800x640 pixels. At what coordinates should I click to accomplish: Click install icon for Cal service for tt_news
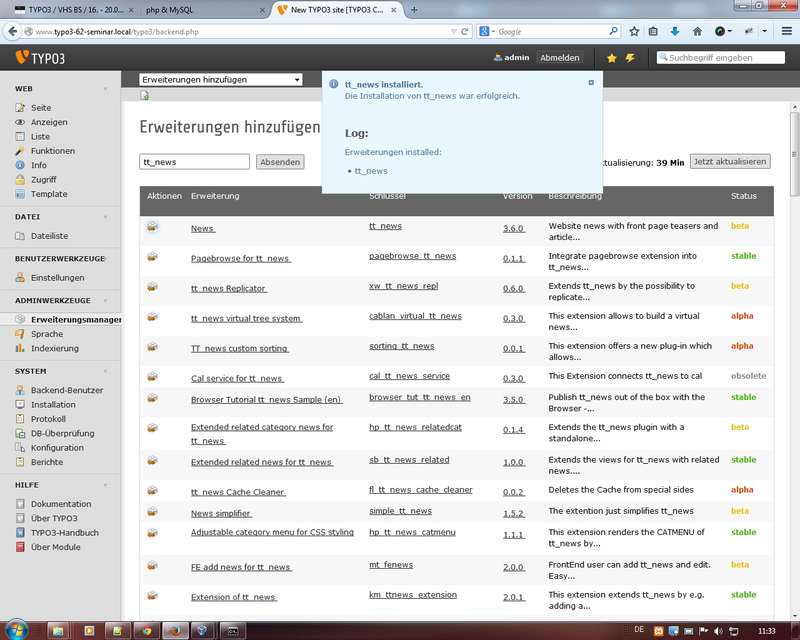point(152,377)
